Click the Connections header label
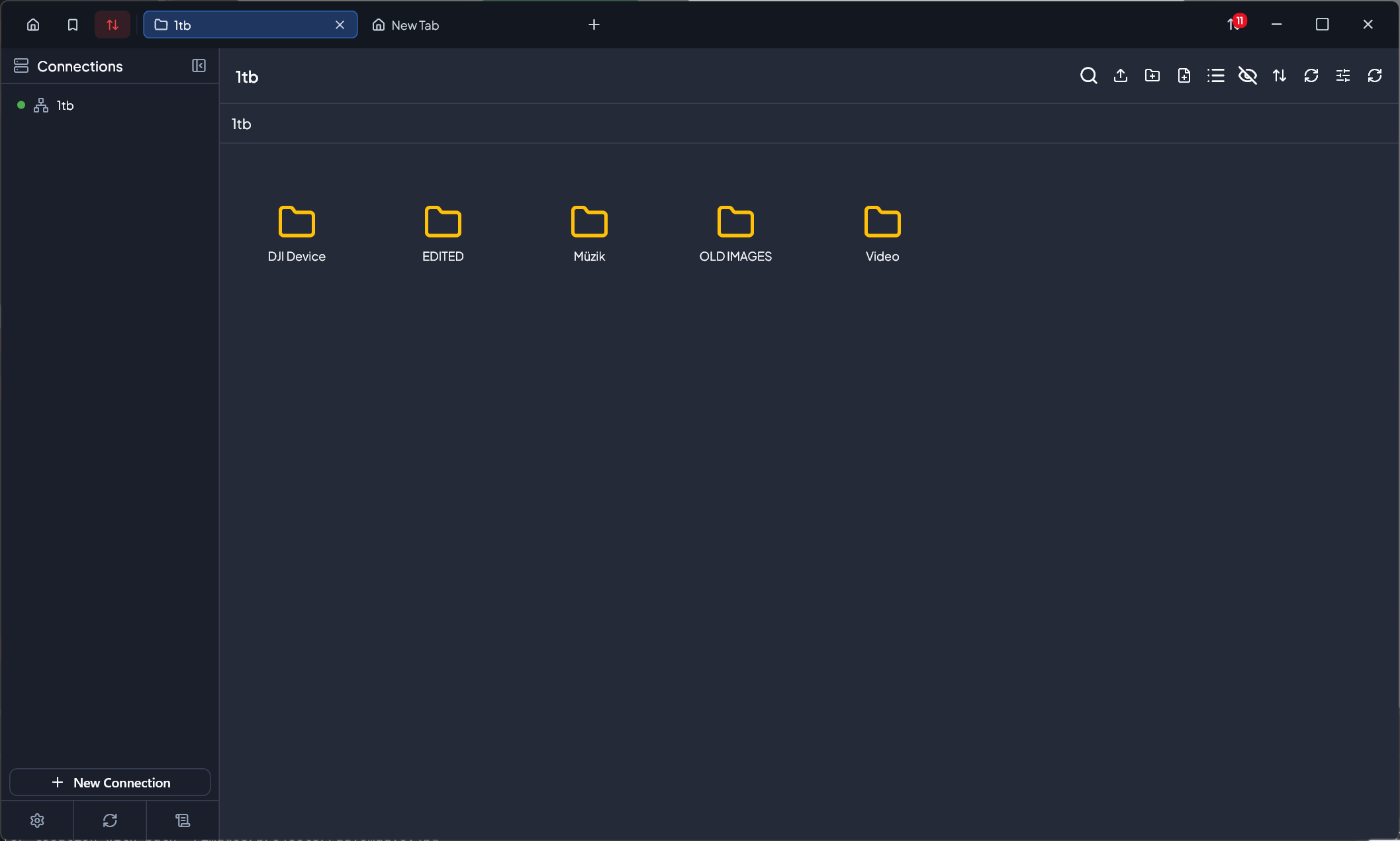Screen dimensions: 1400x841 click(79, 66)
